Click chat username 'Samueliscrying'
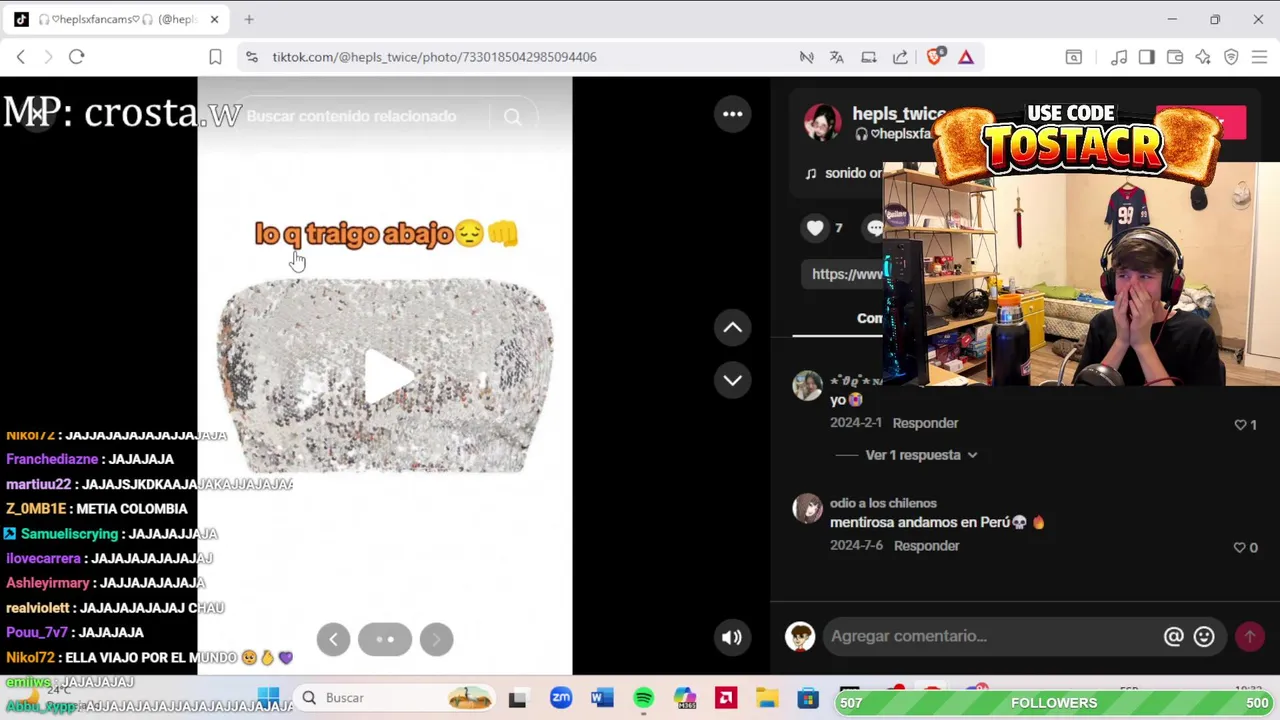Viewport: 1280px width, 720px height. (x=69, y=534)
